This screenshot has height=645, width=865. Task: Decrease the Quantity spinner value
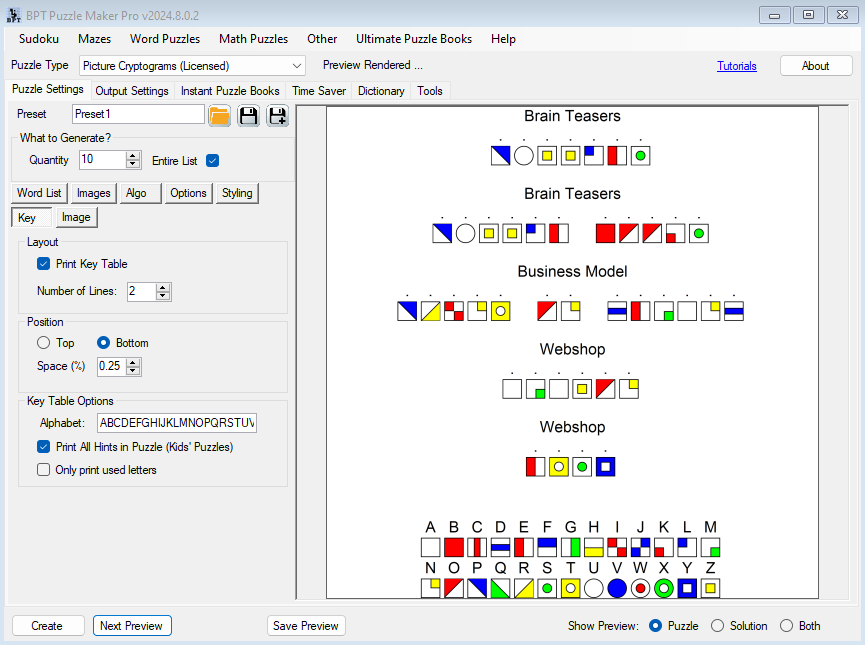coord(134,164)
